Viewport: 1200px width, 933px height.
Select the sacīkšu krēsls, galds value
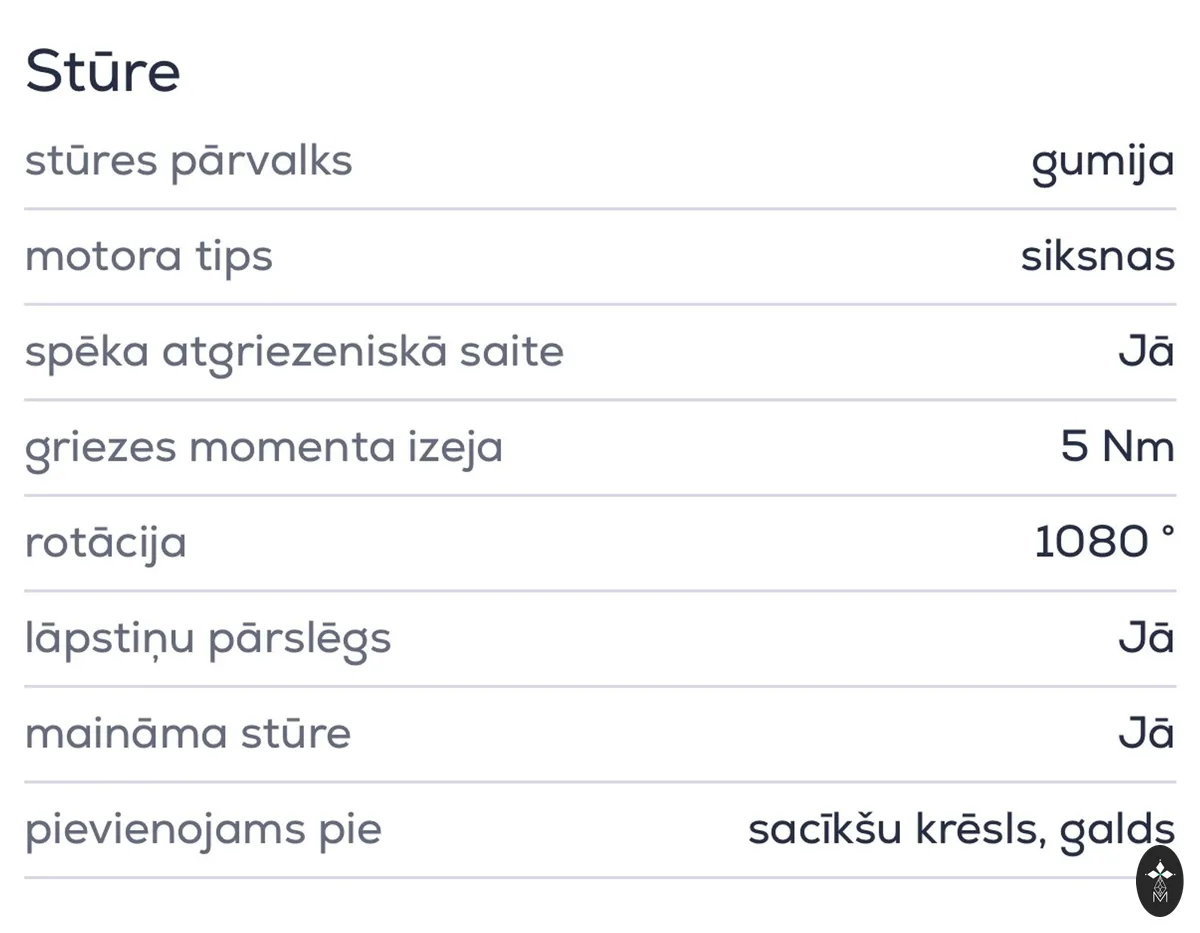tap(961, 830)
